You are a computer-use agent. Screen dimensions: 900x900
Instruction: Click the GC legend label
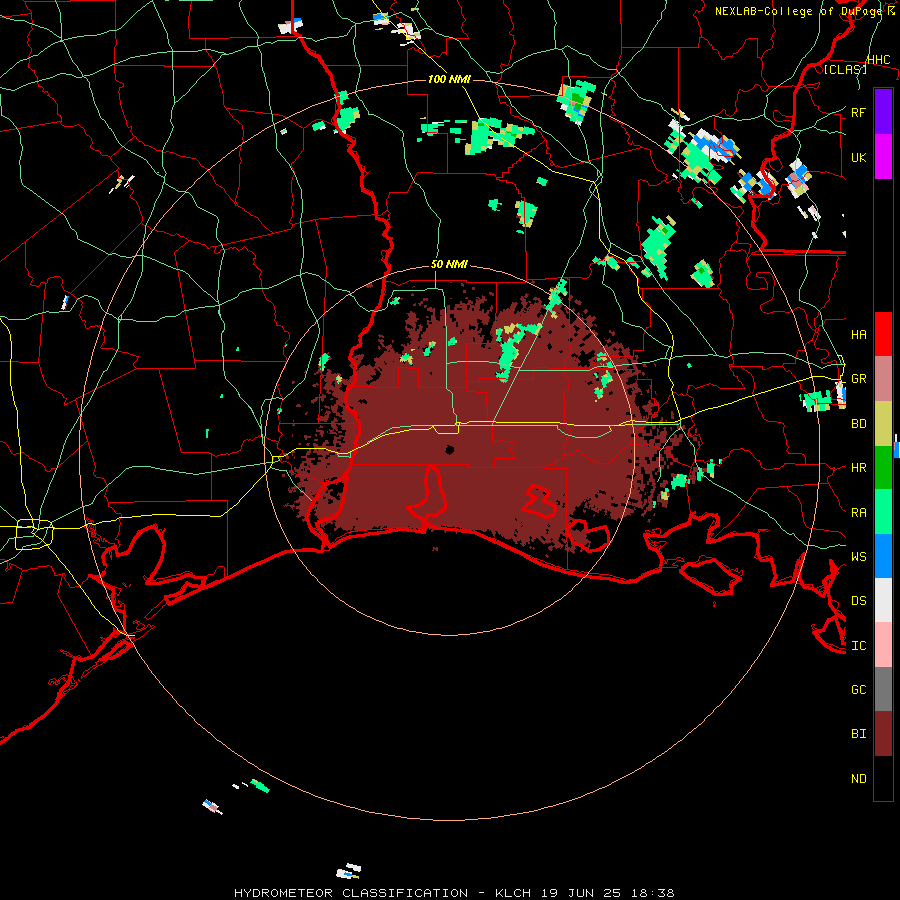tap(858, 689)
